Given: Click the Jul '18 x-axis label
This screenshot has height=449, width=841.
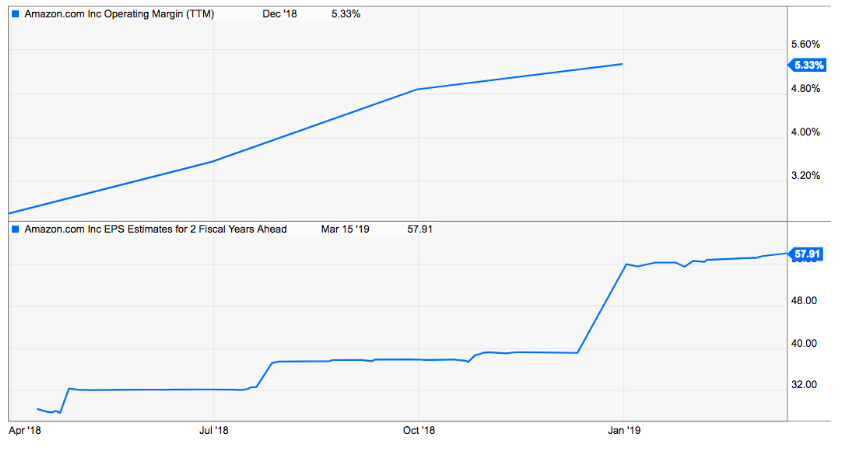Looking at the screenshot, I should tap(213, 430).
